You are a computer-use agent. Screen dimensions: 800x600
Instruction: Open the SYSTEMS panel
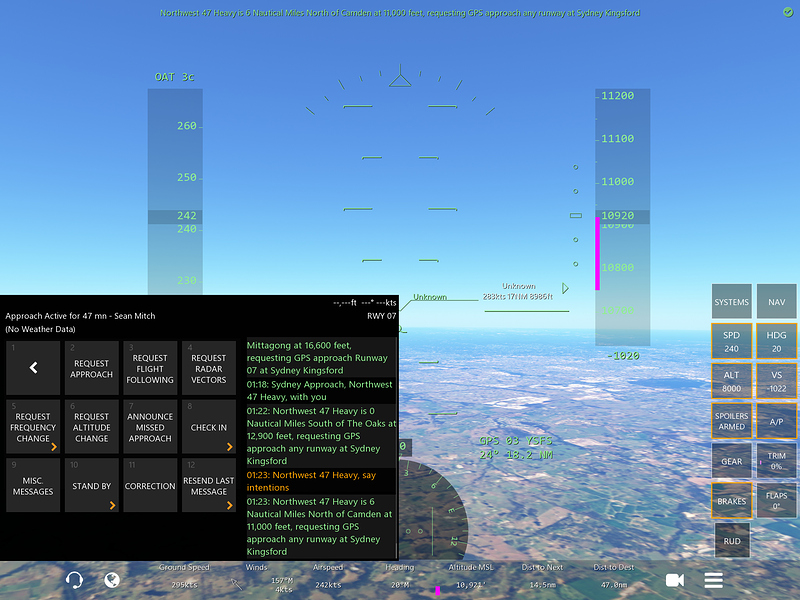(x=732, y=302)
